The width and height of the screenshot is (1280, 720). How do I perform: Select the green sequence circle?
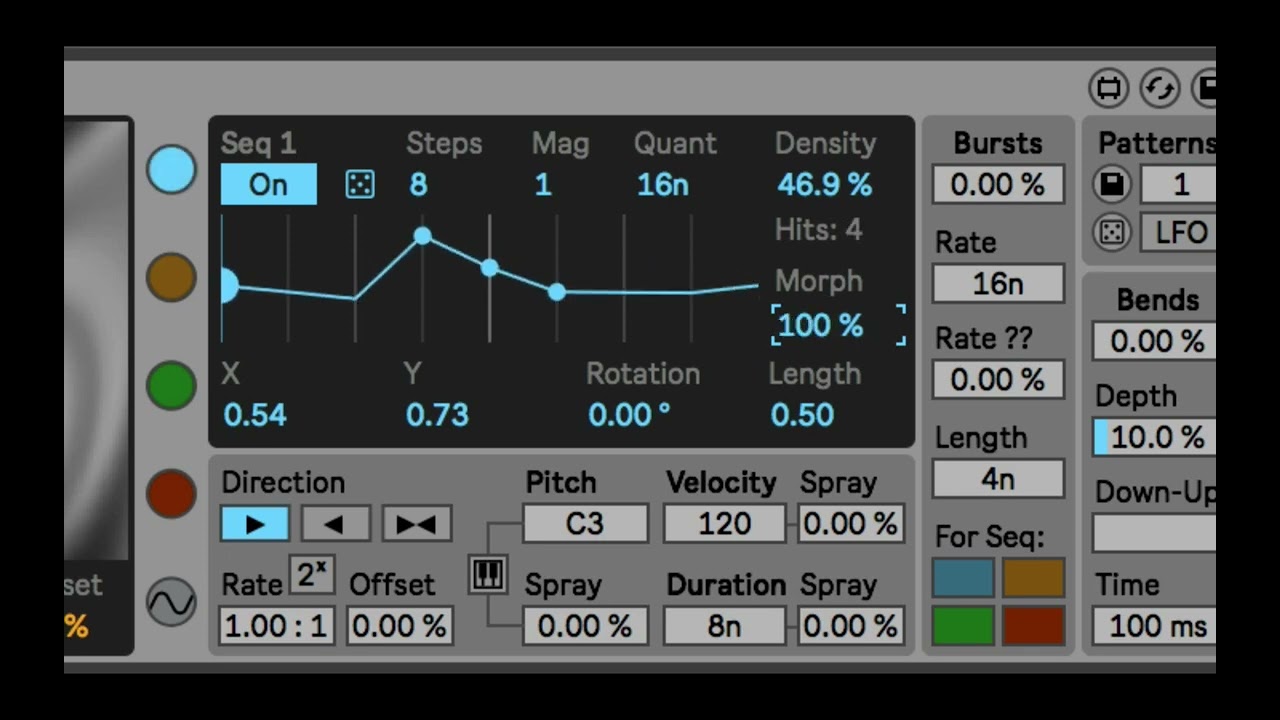[171, 386]
